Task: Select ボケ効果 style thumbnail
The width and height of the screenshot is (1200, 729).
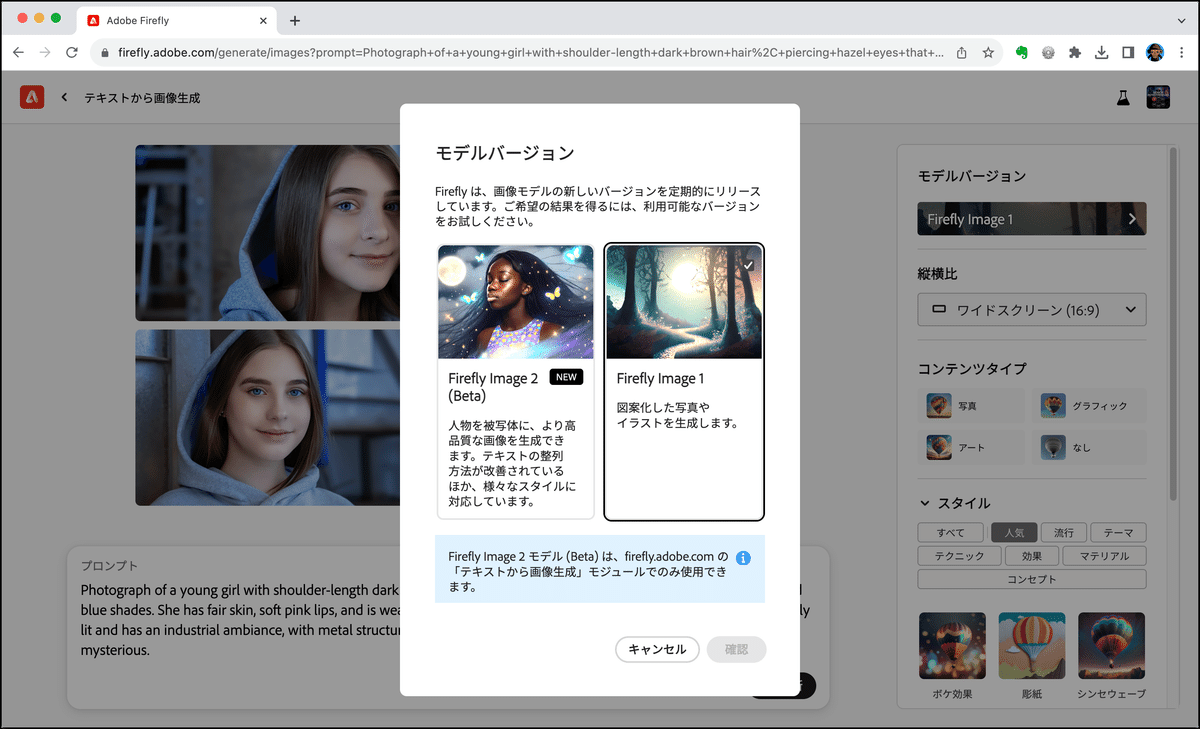Action: pyautogui.click(x=952, y=646)
